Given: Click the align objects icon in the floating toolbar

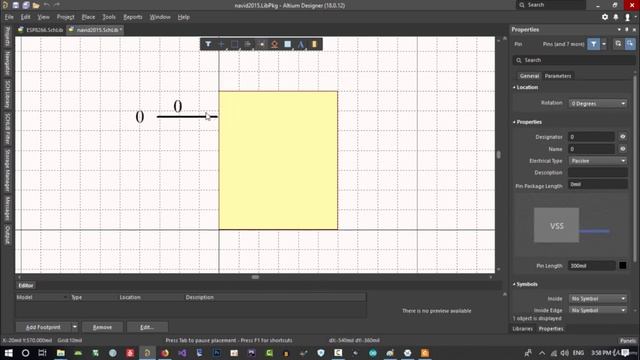Looking at the screenshot, I should (x=247, y=44).
